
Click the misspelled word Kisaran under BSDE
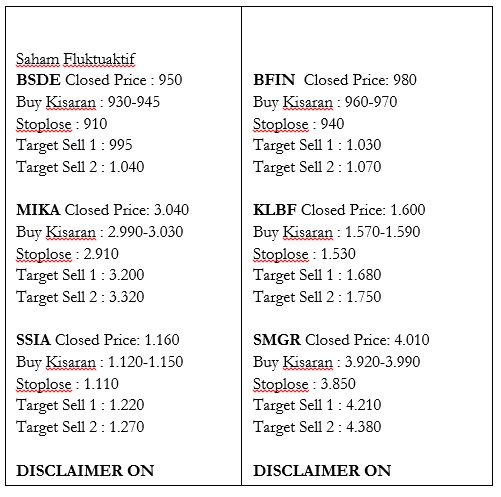coord(71,102)
